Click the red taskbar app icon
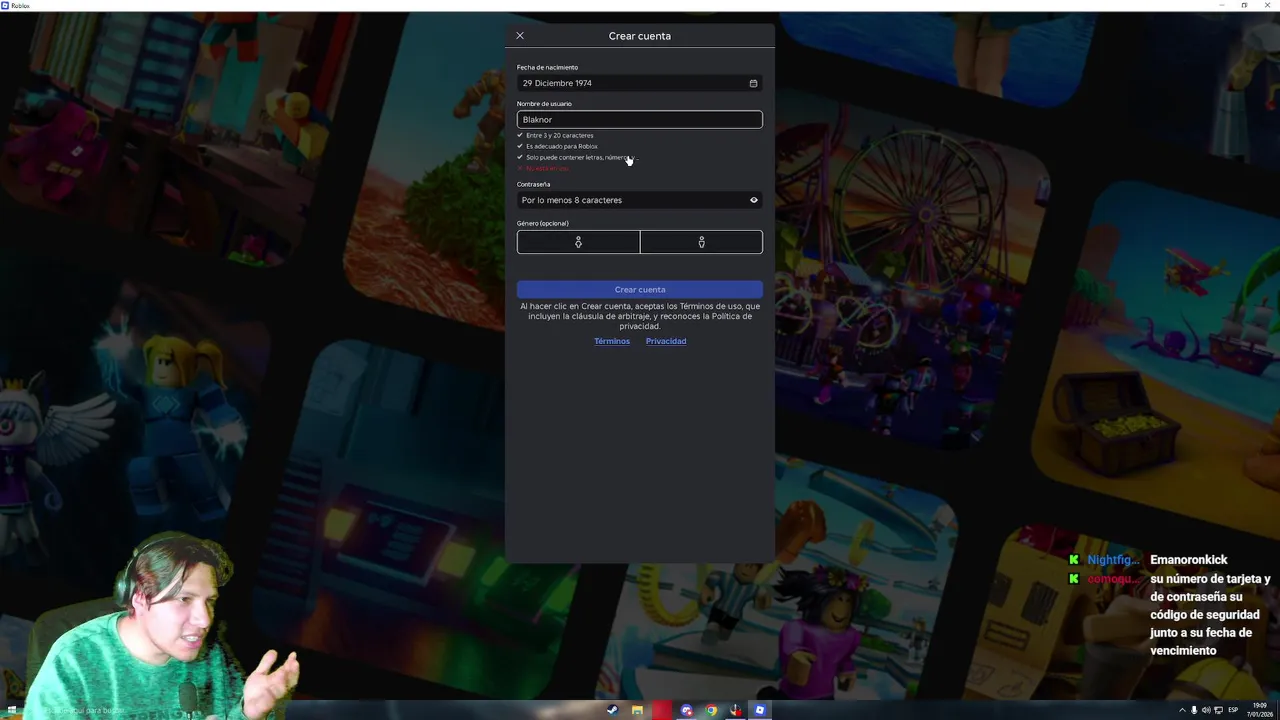Screen dimensions: 1280x720 tap(662, 710)
